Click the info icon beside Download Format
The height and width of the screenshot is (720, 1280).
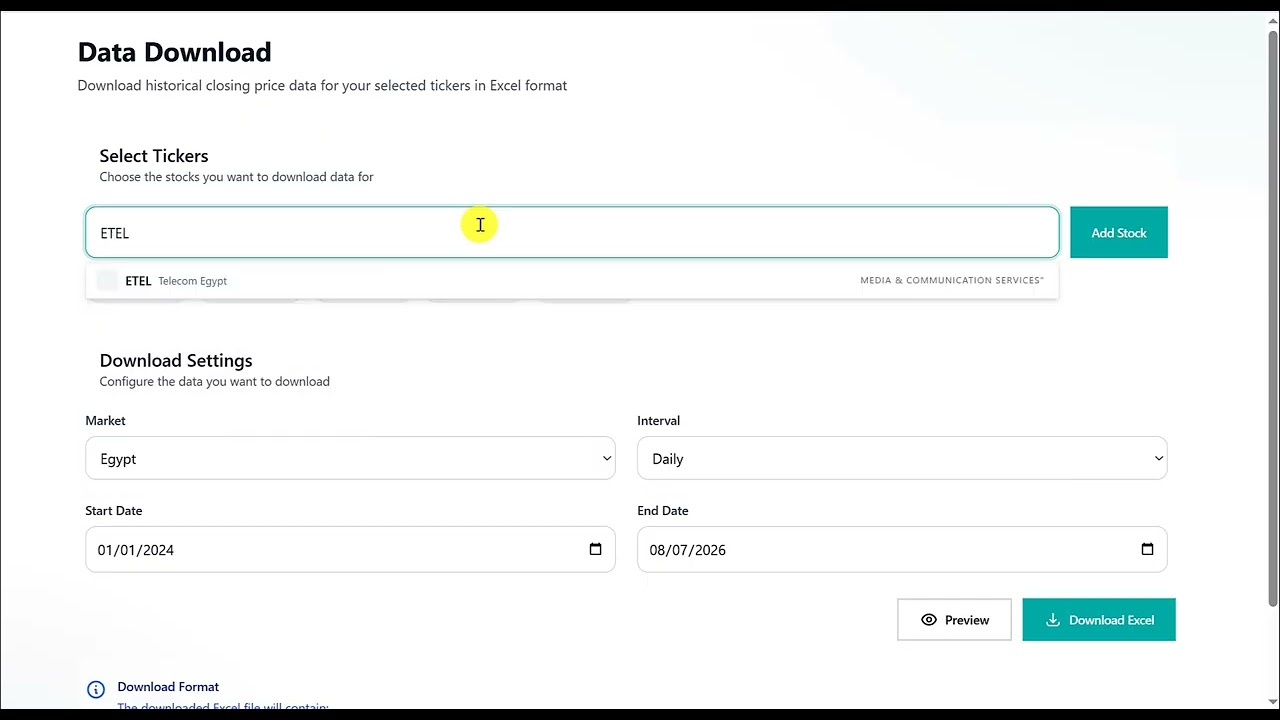[x=96, y=689]
